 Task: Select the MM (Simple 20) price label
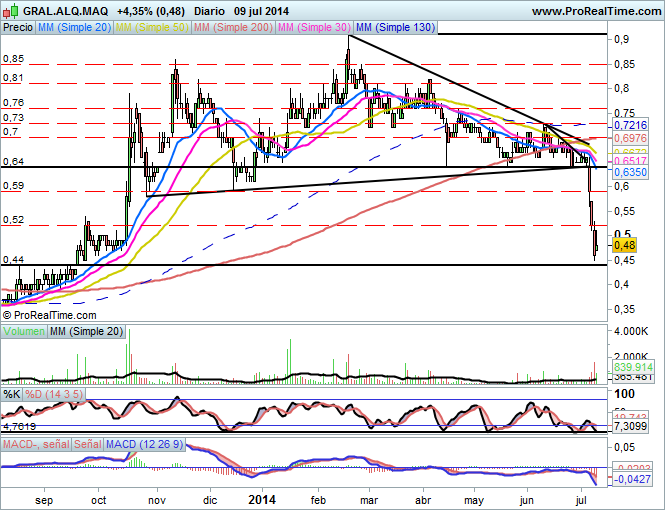pyautogui.click(x=74, y=28)
